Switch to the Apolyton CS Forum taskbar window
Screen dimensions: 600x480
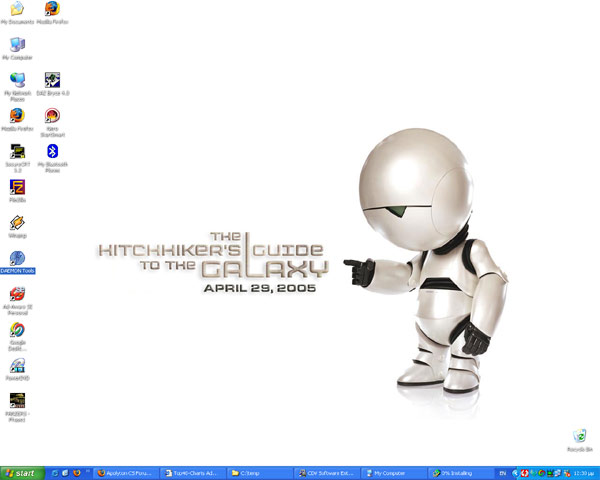pyautogui.click(x=127, y=472)
